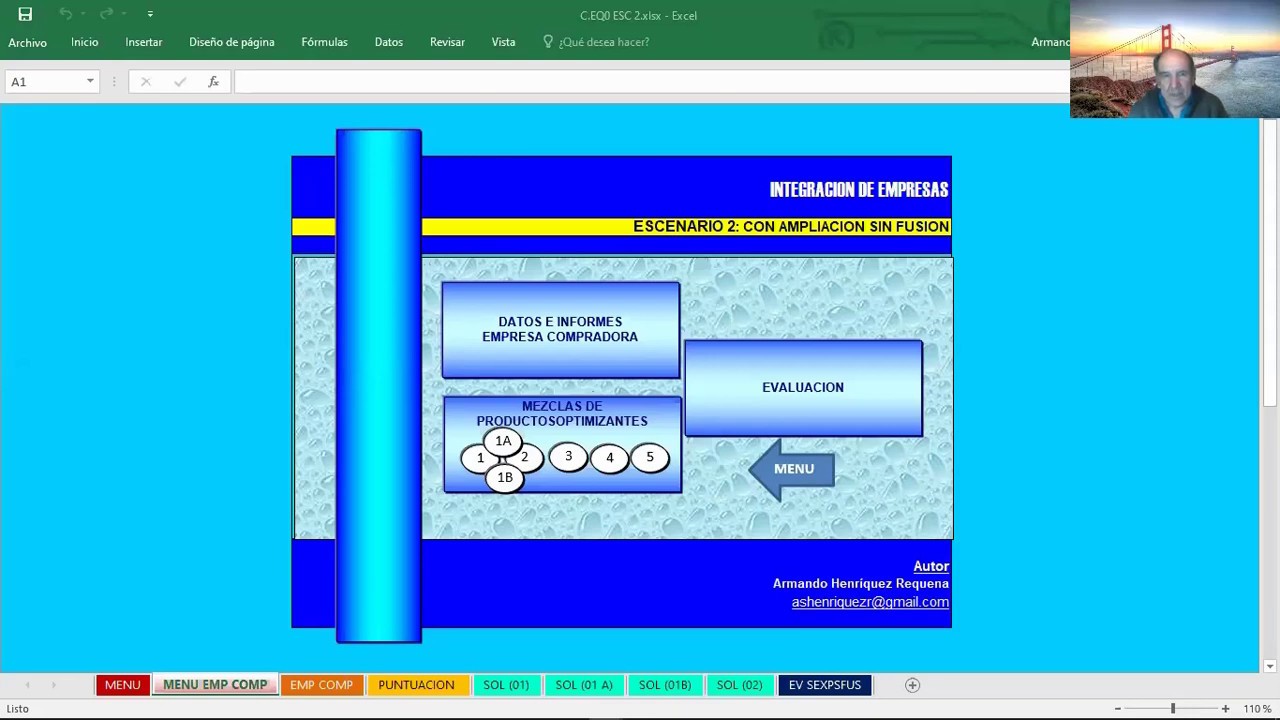This screenshot has height=720, width=1280.
Task: Switch to the SOL (01 A) sheet
Action: (584, 685)
